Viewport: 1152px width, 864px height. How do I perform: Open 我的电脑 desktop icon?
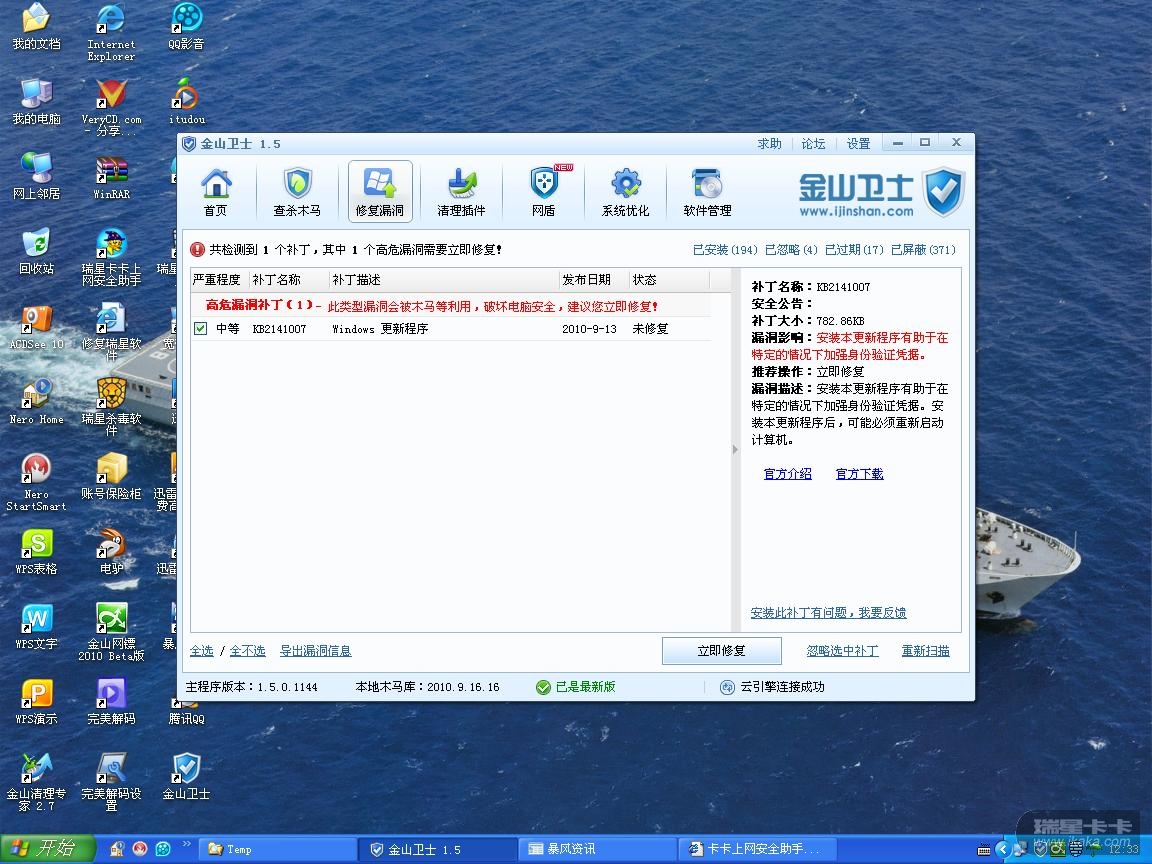pyautogui.click(x=36, y=101)
